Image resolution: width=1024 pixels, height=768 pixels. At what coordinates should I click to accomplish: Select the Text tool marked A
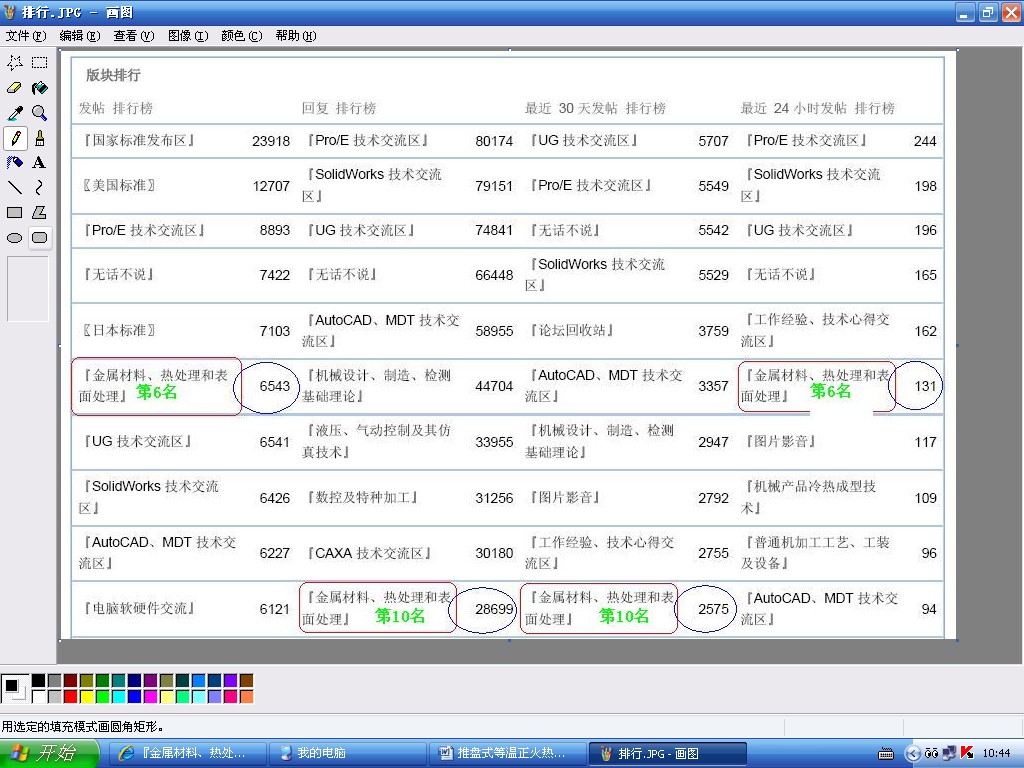pyautogui.click(x=40, y=163)
